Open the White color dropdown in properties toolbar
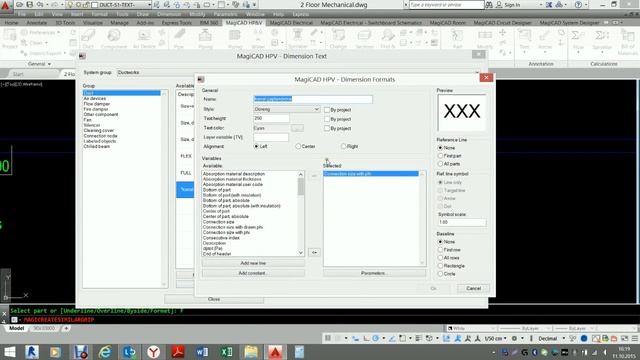640x360 pixels. [x=471, y=328]
